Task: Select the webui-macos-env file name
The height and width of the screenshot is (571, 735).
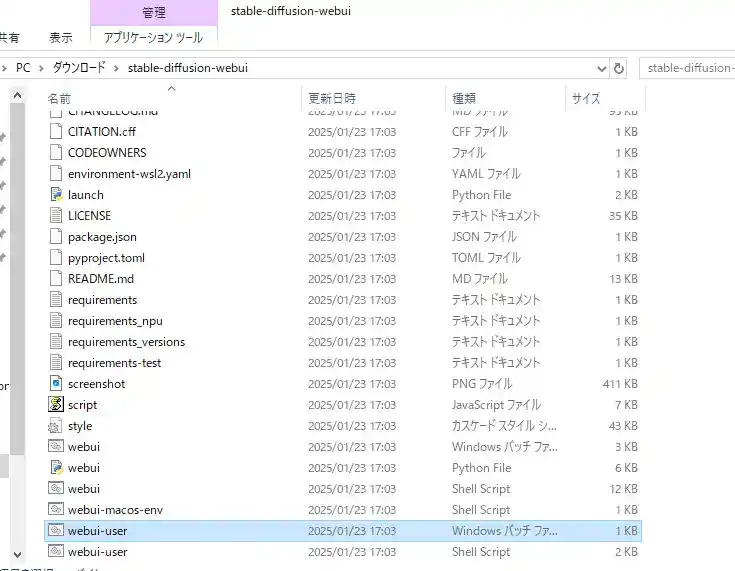Action: click(x=115, y=510)
